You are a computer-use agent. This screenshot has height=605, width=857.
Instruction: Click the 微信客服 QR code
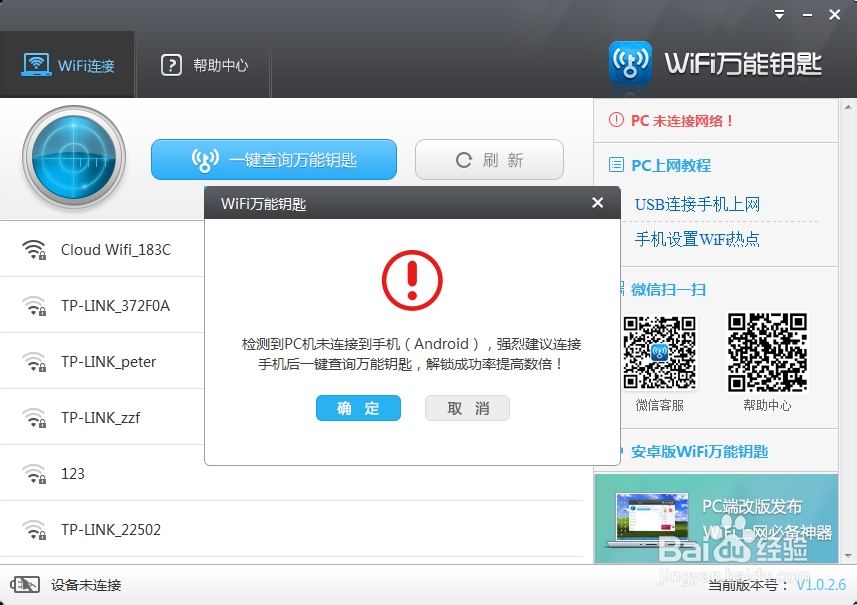click(660, 353)
